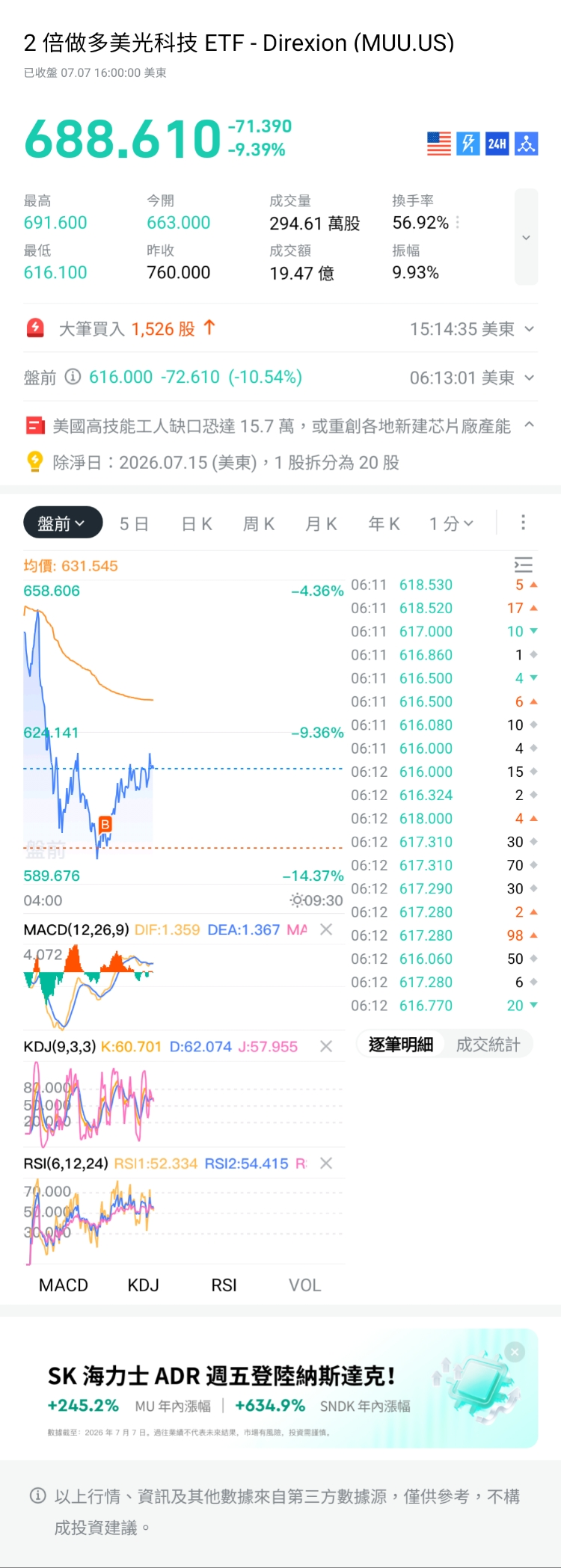Close the MACD indicator panel
The height and width of the screenshot is (1568, 561).
point(326,929)
